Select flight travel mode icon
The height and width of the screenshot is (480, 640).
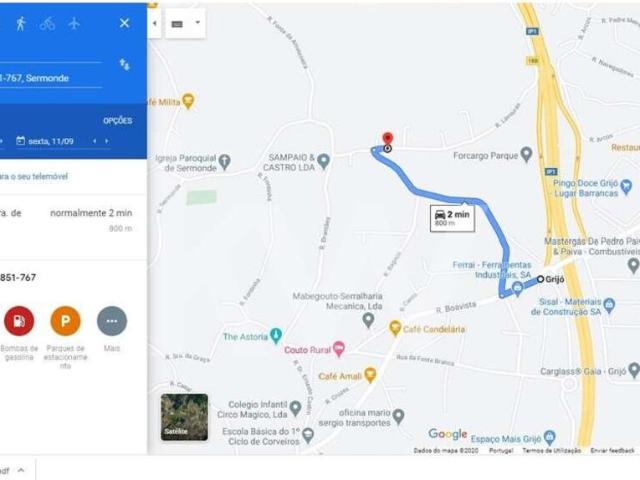[74, 24]
